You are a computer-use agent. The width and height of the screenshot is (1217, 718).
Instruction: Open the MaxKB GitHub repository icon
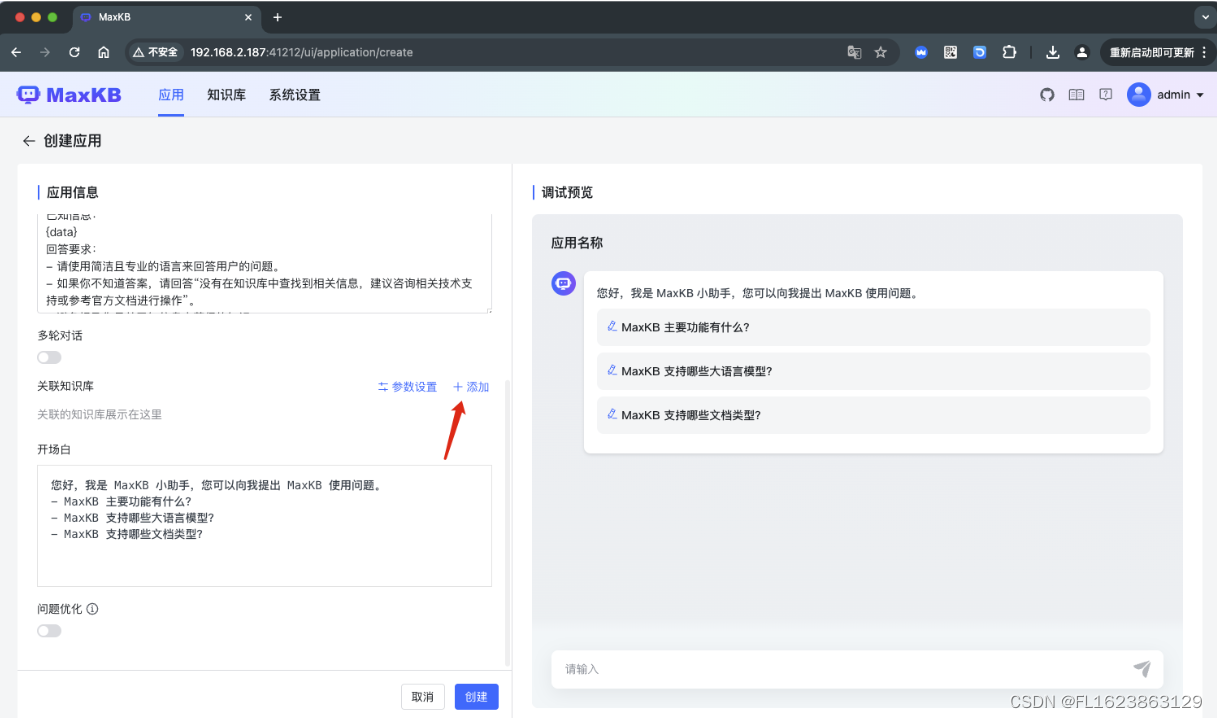pos(1046,94)
